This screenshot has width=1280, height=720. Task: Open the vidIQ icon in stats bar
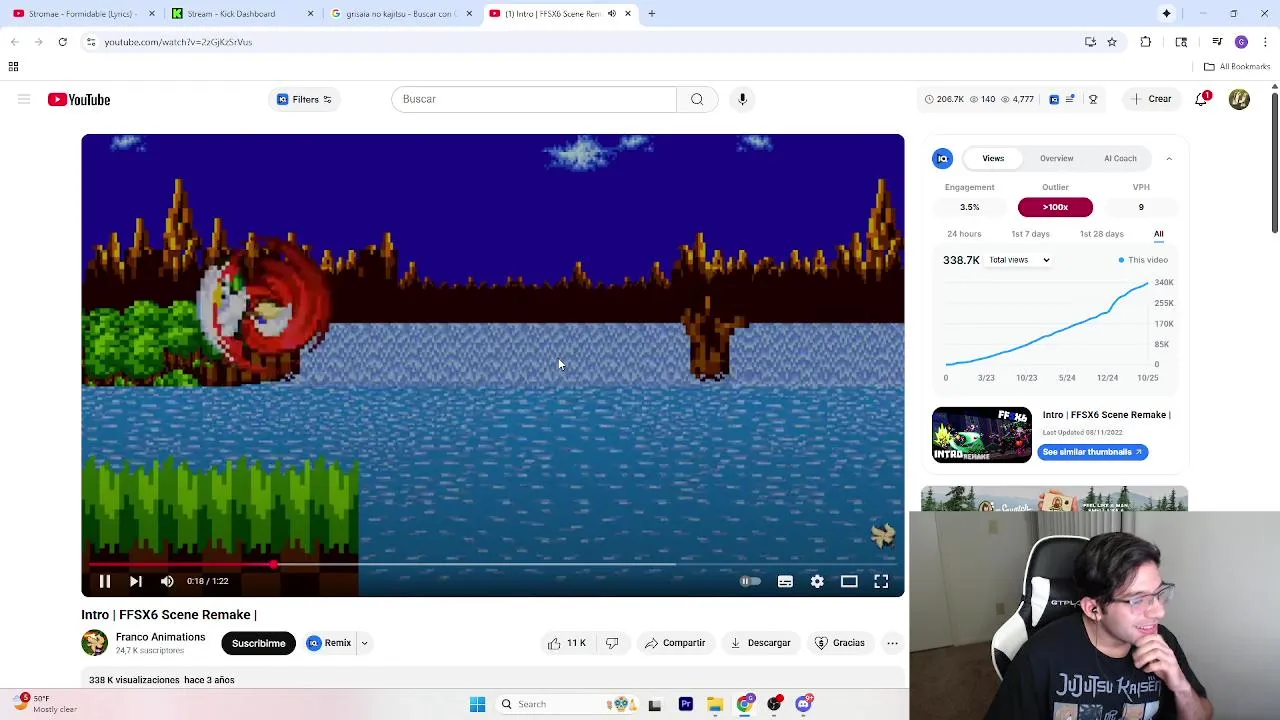[1054, 99]
